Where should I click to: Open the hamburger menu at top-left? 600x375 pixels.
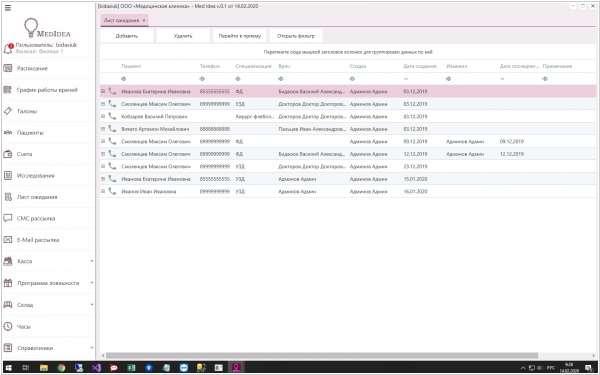tap(8, 8)
